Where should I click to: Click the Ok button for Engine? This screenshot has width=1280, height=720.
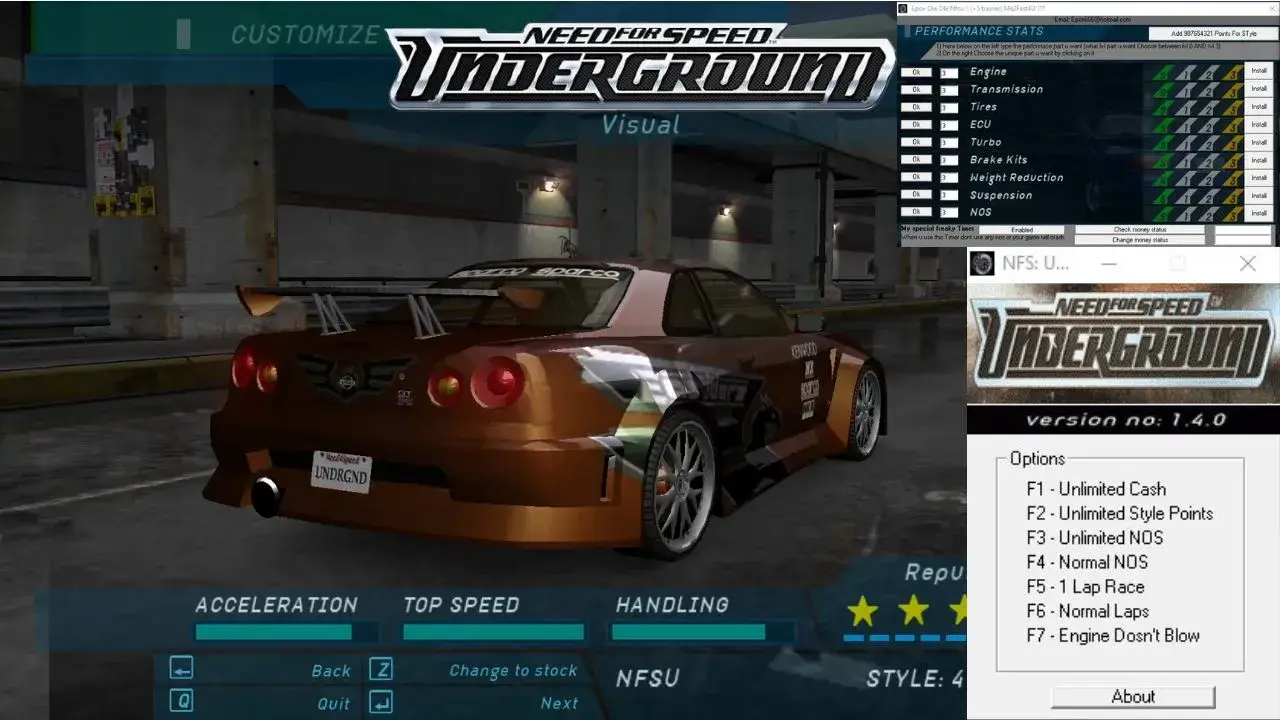click(916, 72)
